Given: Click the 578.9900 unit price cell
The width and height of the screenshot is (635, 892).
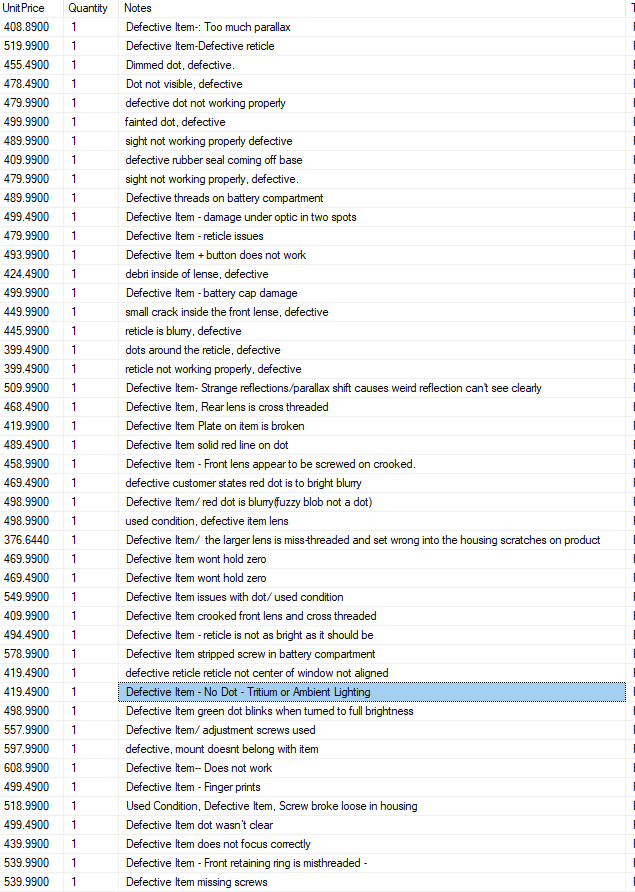Looking at the screenshot, I should [31, 654].
